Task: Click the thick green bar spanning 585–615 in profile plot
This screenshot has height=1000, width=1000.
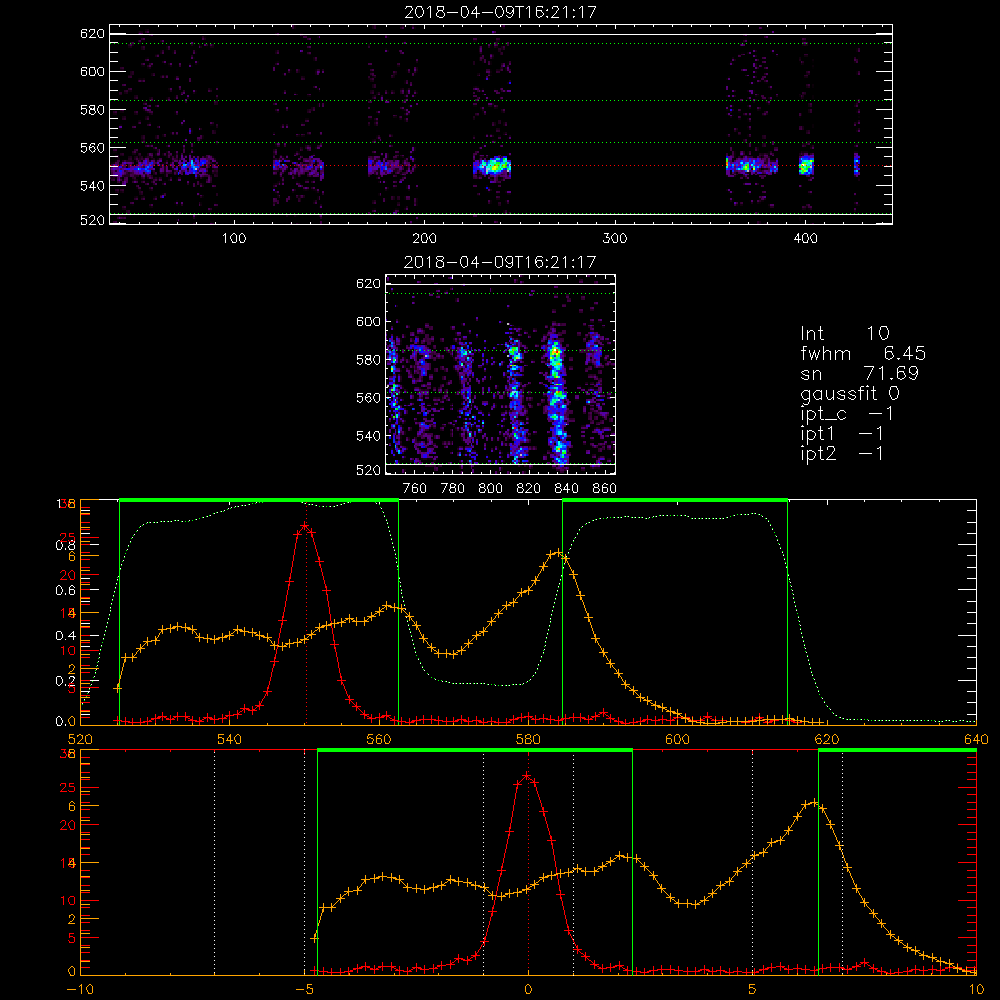Action: (675, 501)
